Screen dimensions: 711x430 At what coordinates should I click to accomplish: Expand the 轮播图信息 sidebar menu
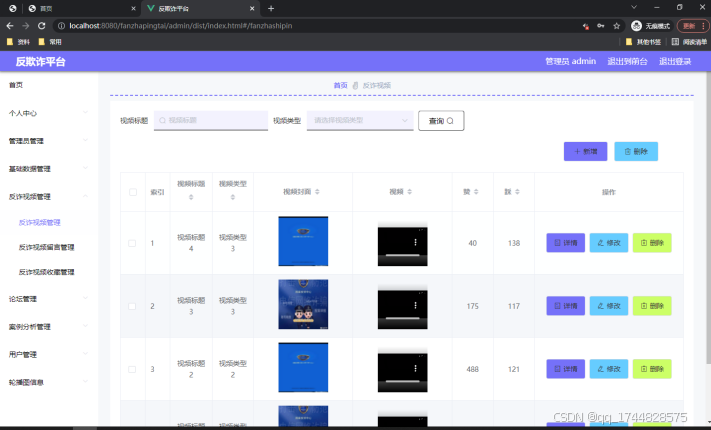49,382
